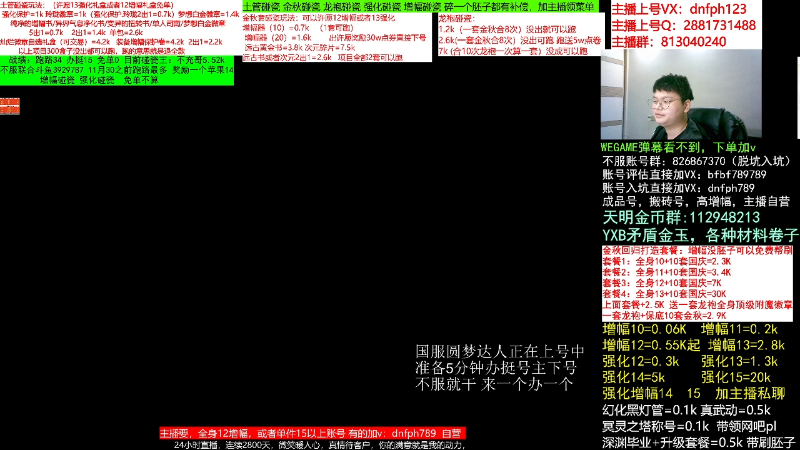This screenshot has height=450, width=800.
Task: Click the line '5出1=0.7k 2出1=1.4k 单包=2.6k'
Action: (86, 33)
